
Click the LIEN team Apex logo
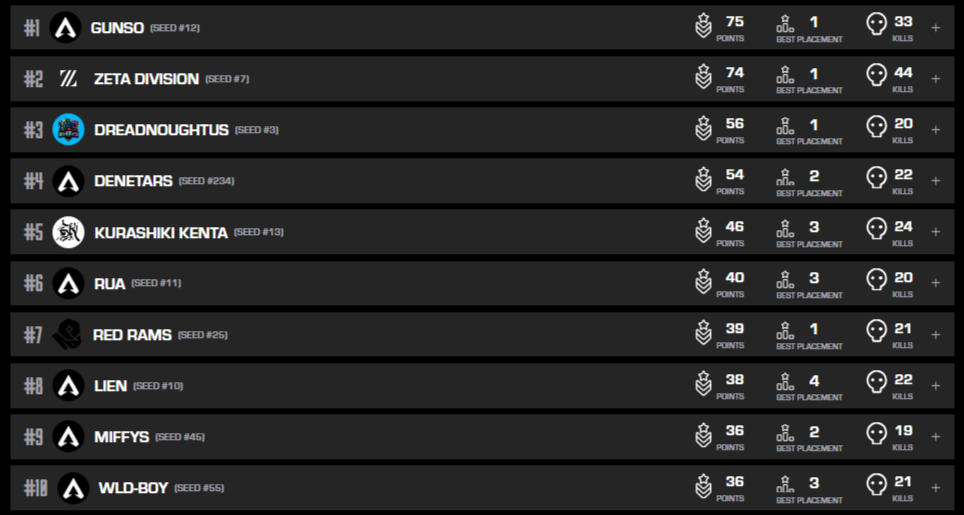68,386
